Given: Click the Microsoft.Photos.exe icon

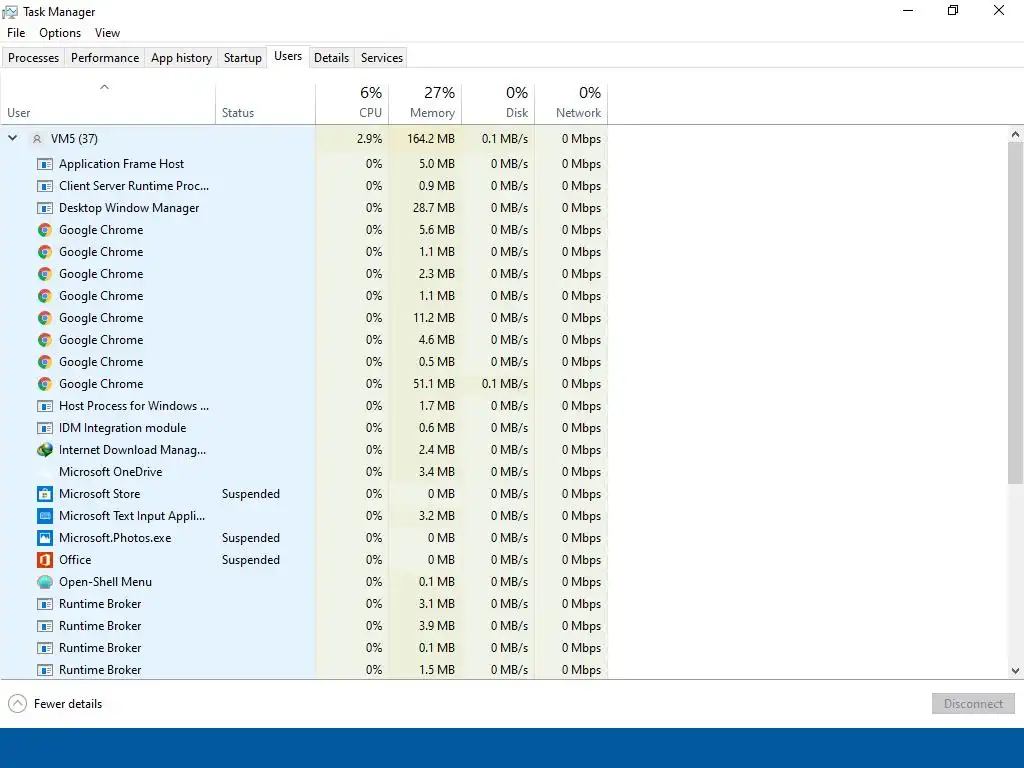Looking at the screenshot, I should pos(44,538).
